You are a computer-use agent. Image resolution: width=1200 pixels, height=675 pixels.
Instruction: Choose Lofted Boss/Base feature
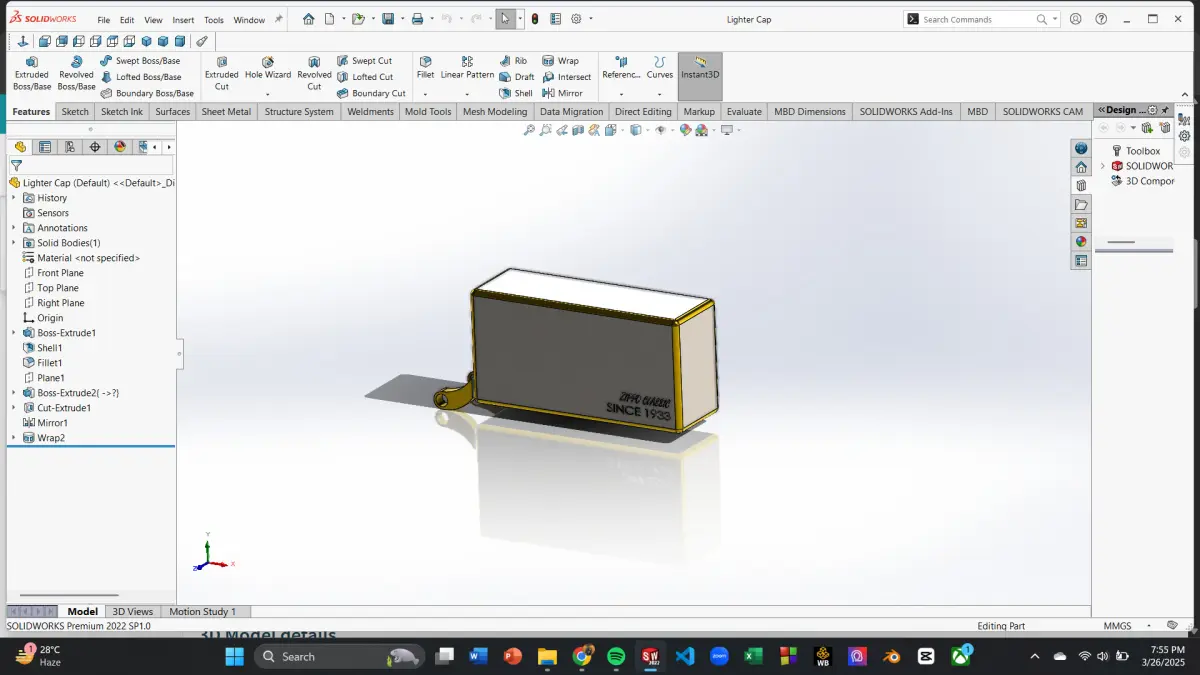[141, 77]
